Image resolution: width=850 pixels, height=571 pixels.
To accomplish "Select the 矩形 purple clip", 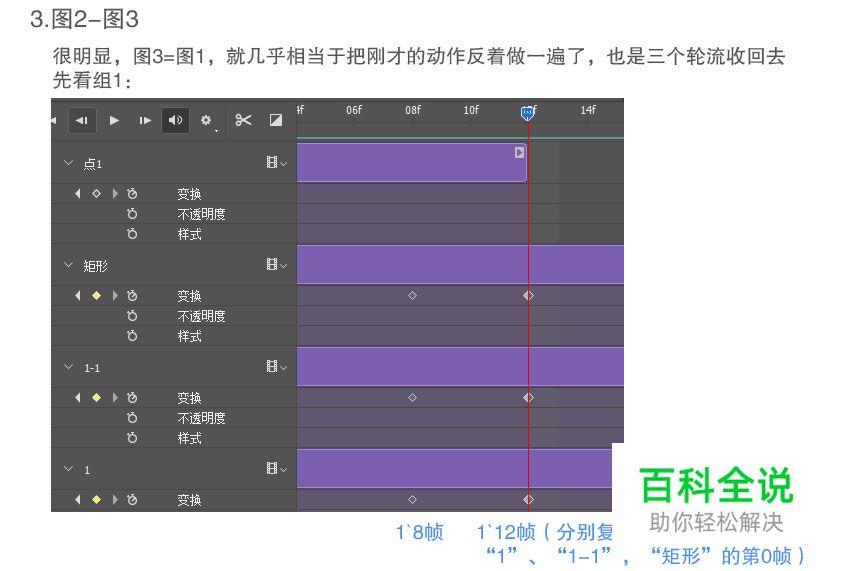I will coord(460,265).
